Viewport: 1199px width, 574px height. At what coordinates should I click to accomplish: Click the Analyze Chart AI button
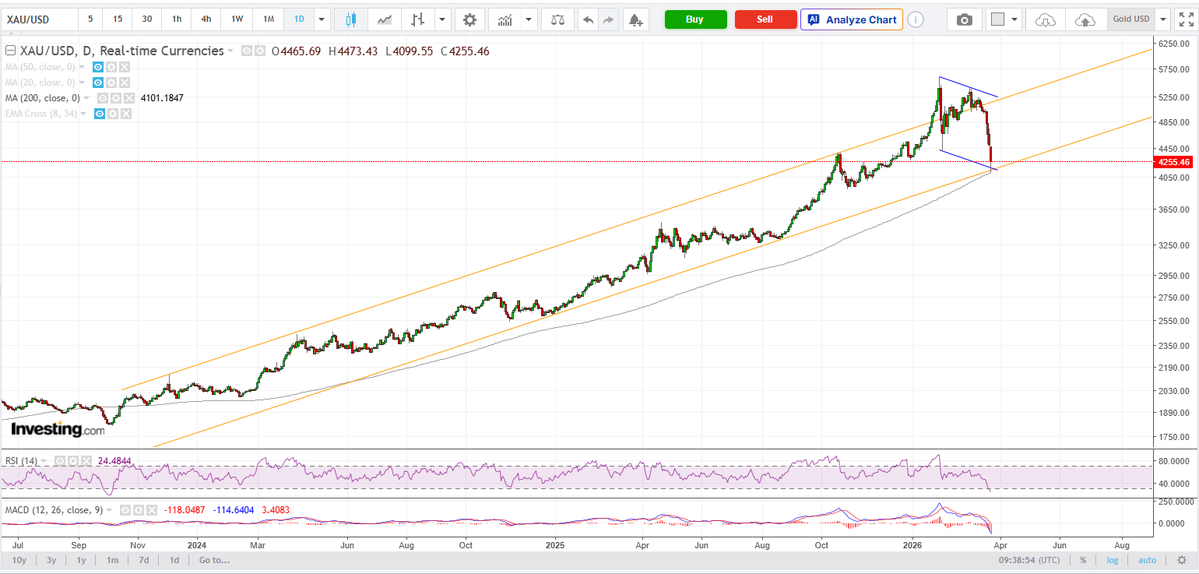click(852, 19)
